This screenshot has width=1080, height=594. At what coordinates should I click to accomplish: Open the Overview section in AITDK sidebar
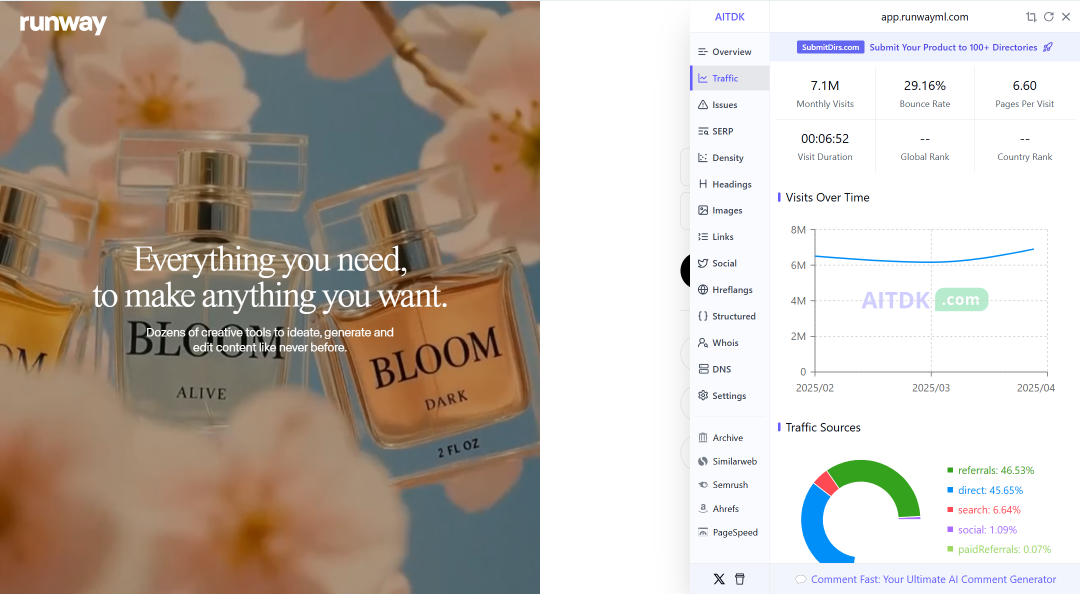click(x=729, y=52)
